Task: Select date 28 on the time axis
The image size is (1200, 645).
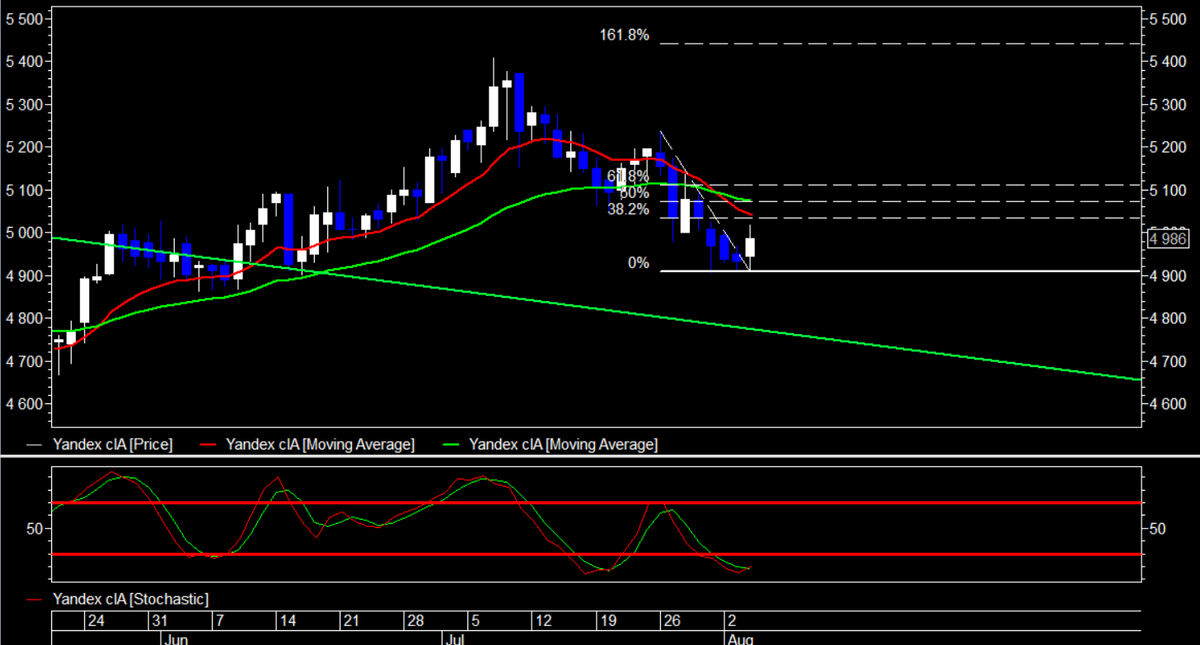Action: (416, 621)
